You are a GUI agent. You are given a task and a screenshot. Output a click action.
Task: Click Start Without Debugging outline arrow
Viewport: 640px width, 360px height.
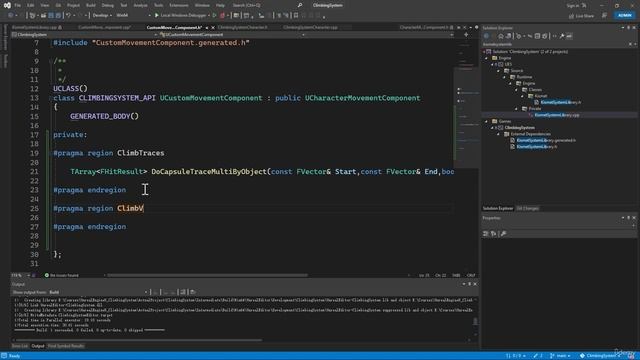tap(214, 15)
